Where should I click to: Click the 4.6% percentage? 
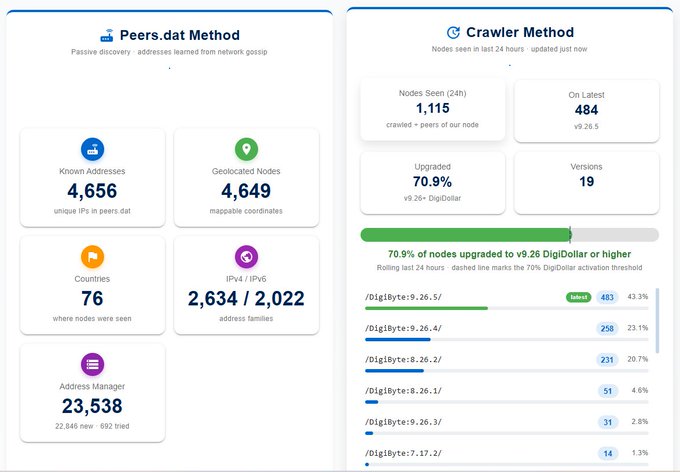coord(640,390)
